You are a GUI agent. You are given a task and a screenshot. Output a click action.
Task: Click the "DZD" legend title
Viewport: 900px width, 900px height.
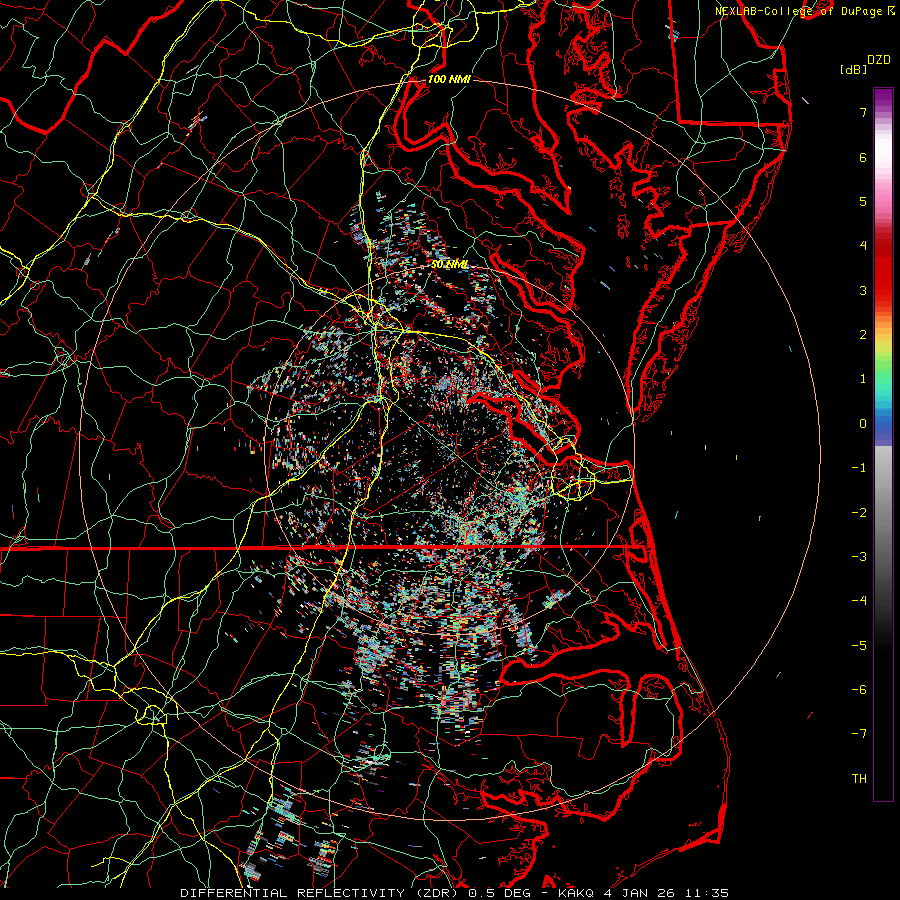tap(879, 60)
